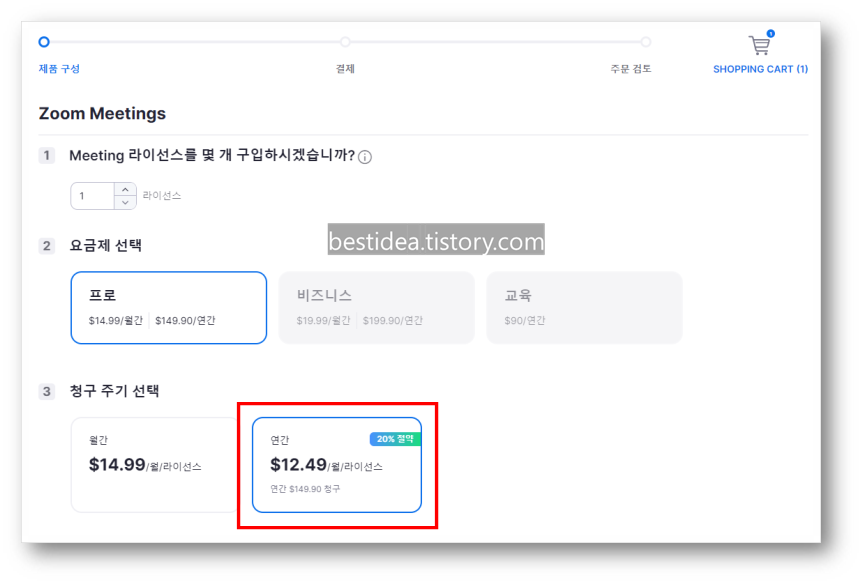863x585 pixels.
Task: Focus the license quantity input field
Action: [93, 196]
